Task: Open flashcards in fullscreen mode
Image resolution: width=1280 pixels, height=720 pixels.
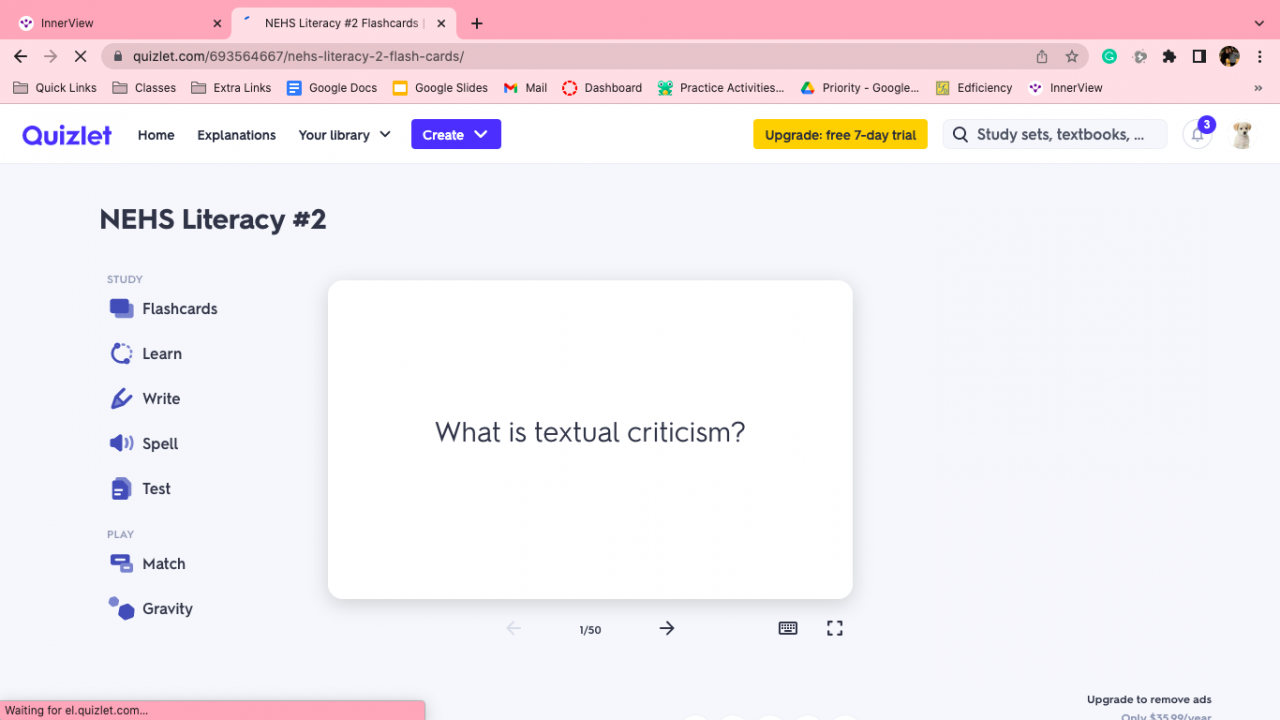Action: coord(835,628)
